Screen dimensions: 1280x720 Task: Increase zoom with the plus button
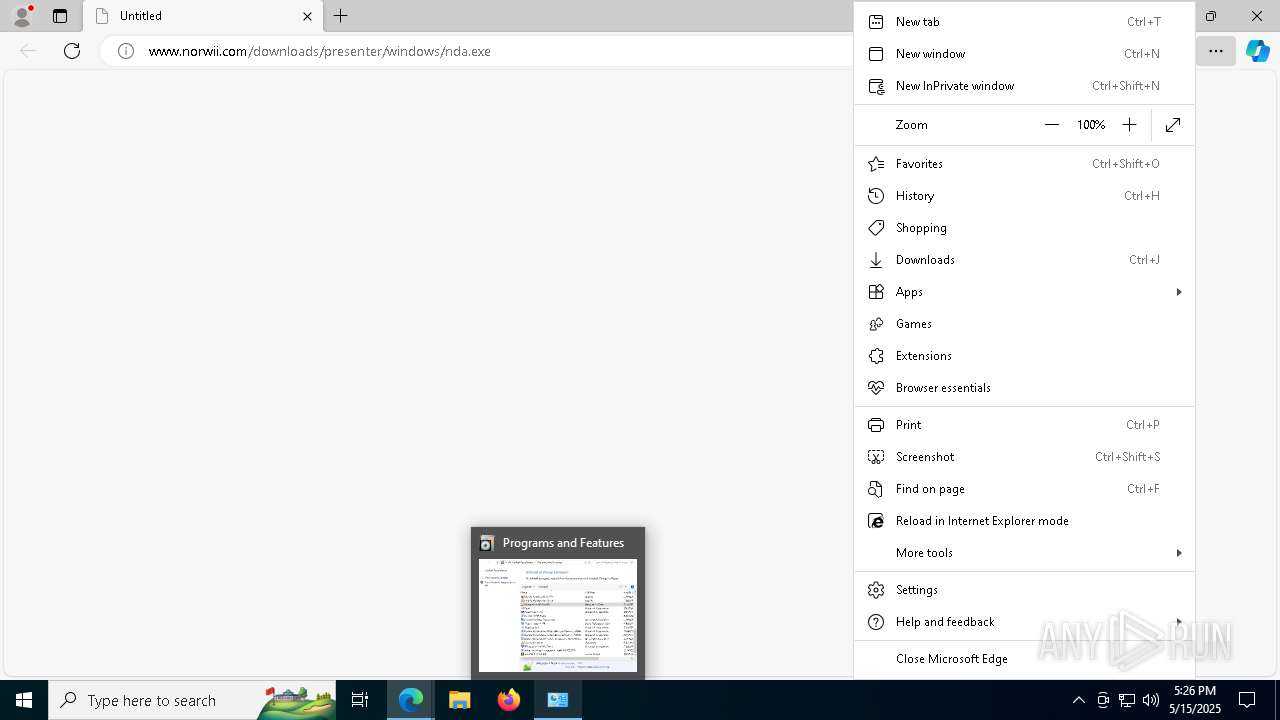coord(1129,125)
